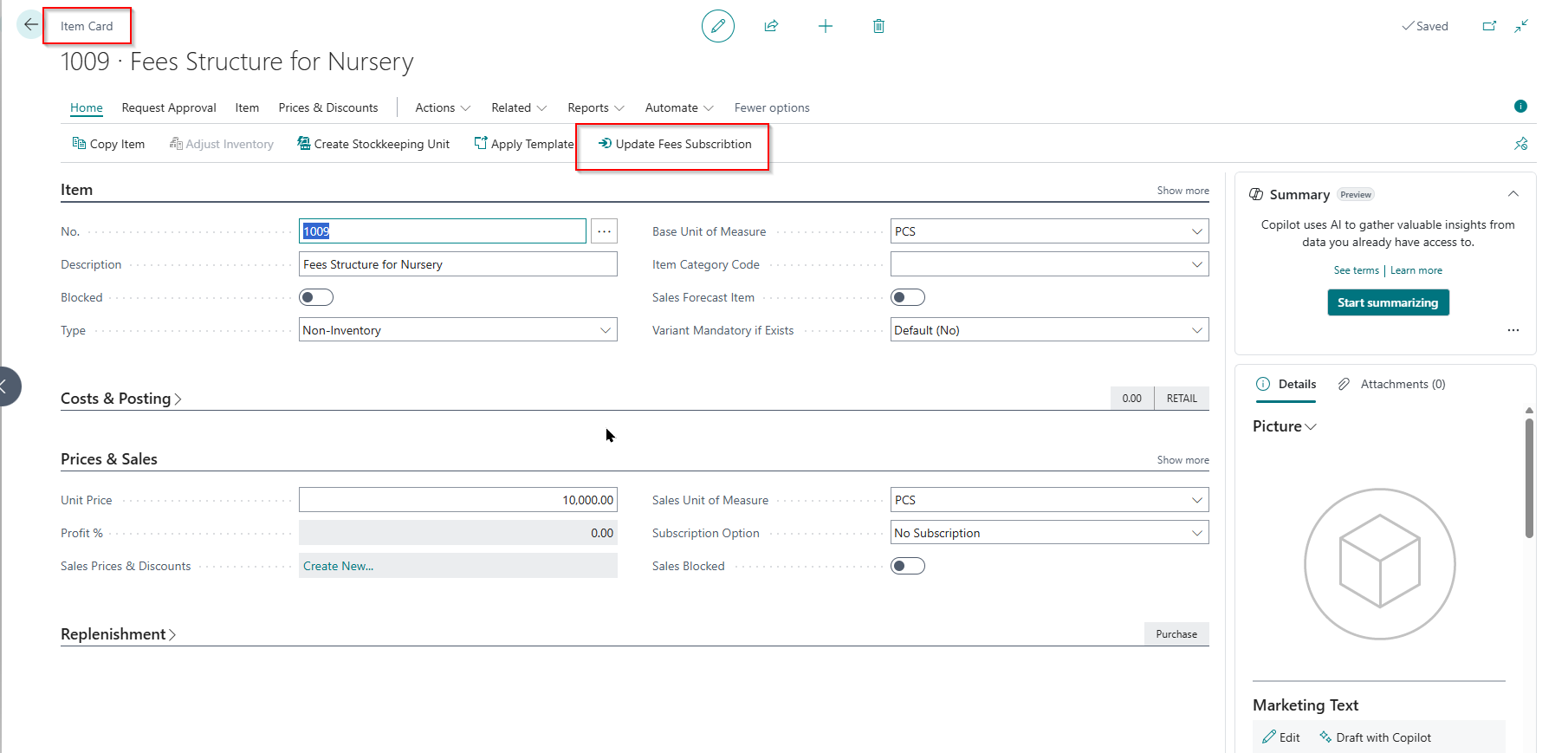Open the Subscription Option dropdown
Viewport: 1568px width, 753px height.
point(1048,533)
